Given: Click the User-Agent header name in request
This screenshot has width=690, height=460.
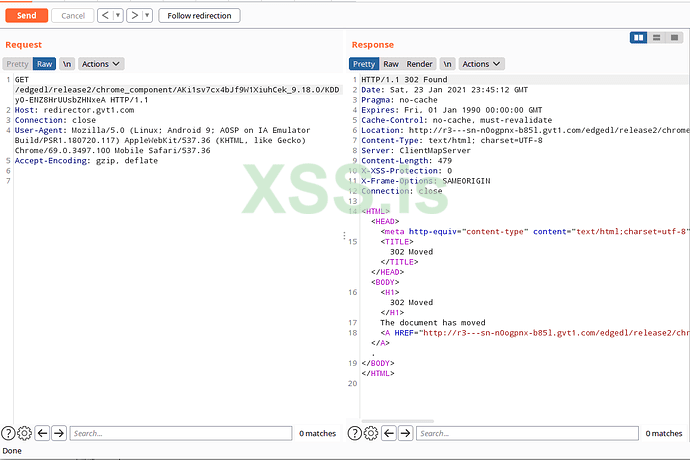Looking at the screenshot, I should pyautogui.click(x=38, y=130).
